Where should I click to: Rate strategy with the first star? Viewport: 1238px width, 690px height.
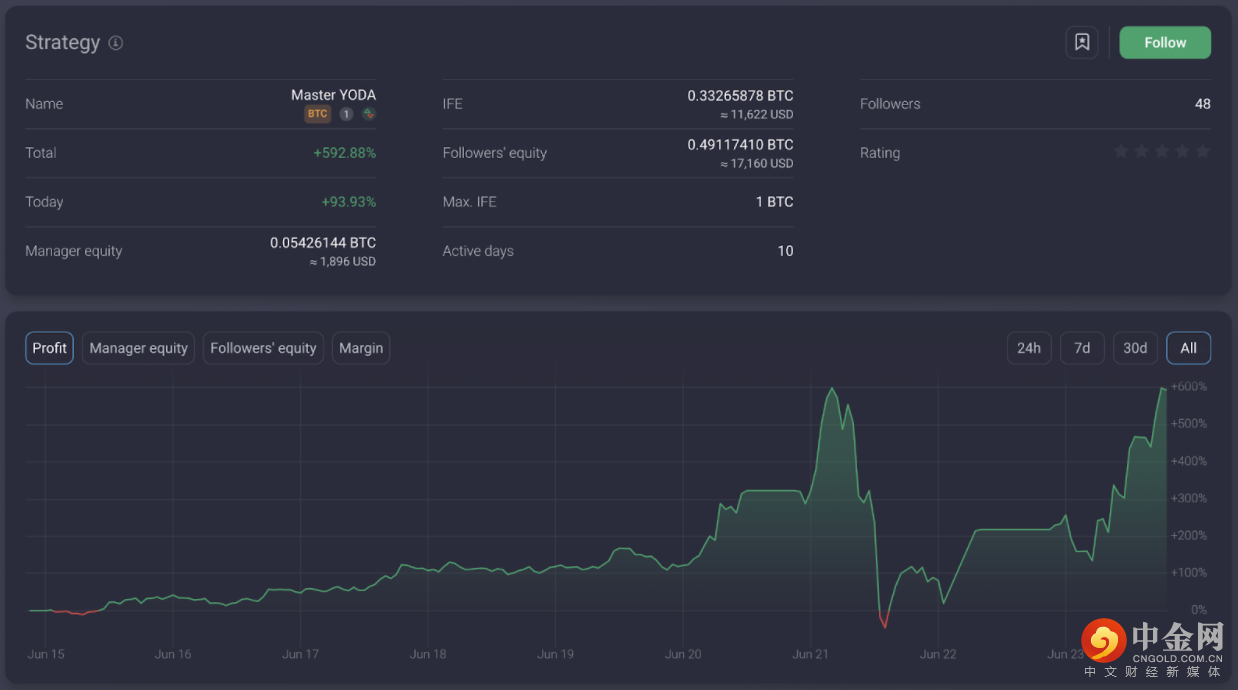click(1121, 152)
